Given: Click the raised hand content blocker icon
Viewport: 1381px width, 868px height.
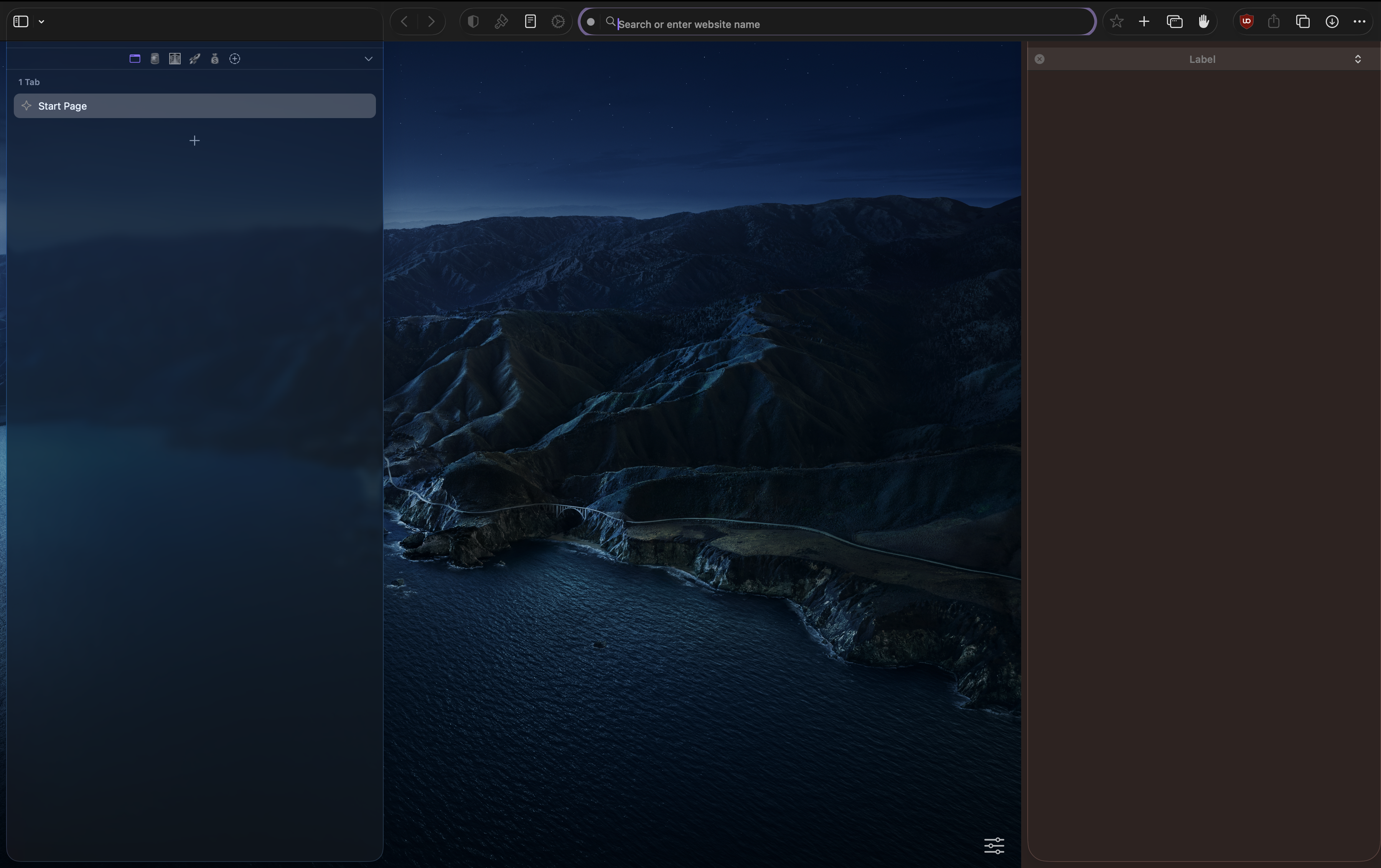Looking at the screenshot, I should coord(1204,22).
